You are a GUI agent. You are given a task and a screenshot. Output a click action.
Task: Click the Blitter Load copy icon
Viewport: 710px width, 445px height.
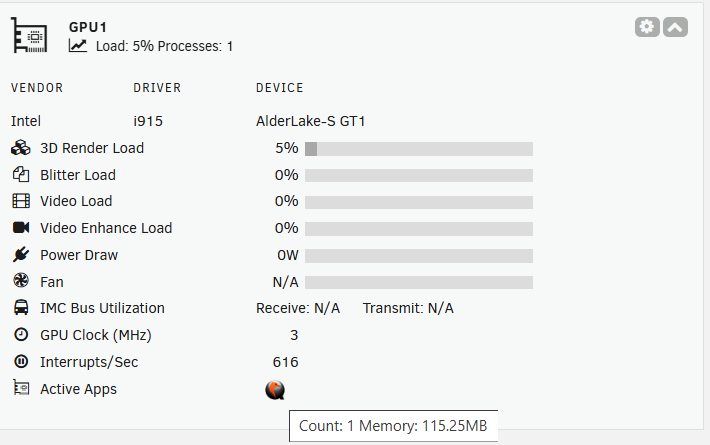coord(21,175)
